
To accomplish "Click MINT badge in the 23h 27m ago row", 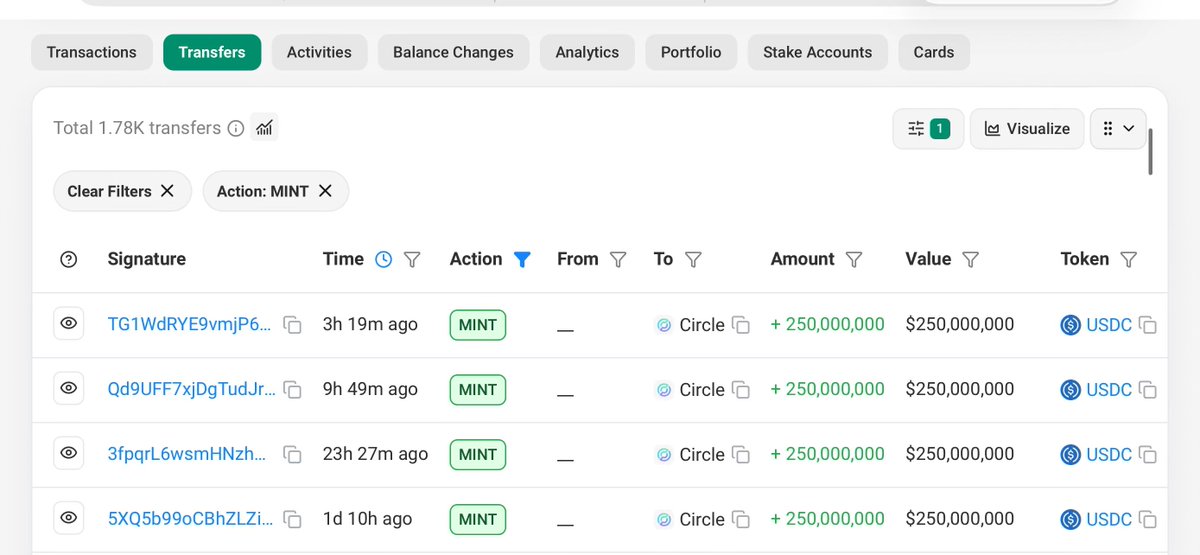I will tap(478, 454).
